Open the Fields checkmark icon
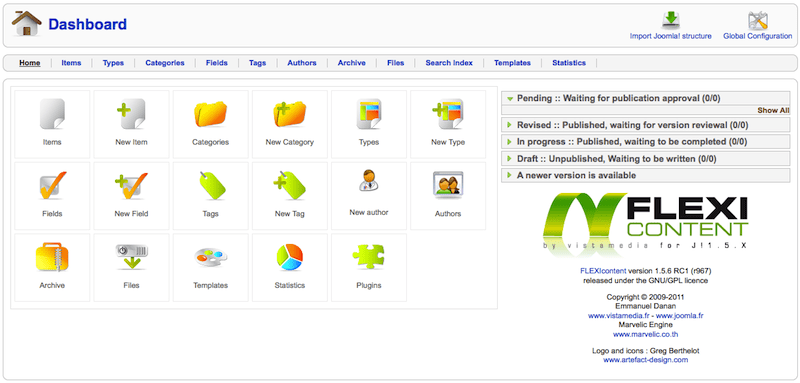This screenshot has width=800, height=383. [x=52, y=186]
